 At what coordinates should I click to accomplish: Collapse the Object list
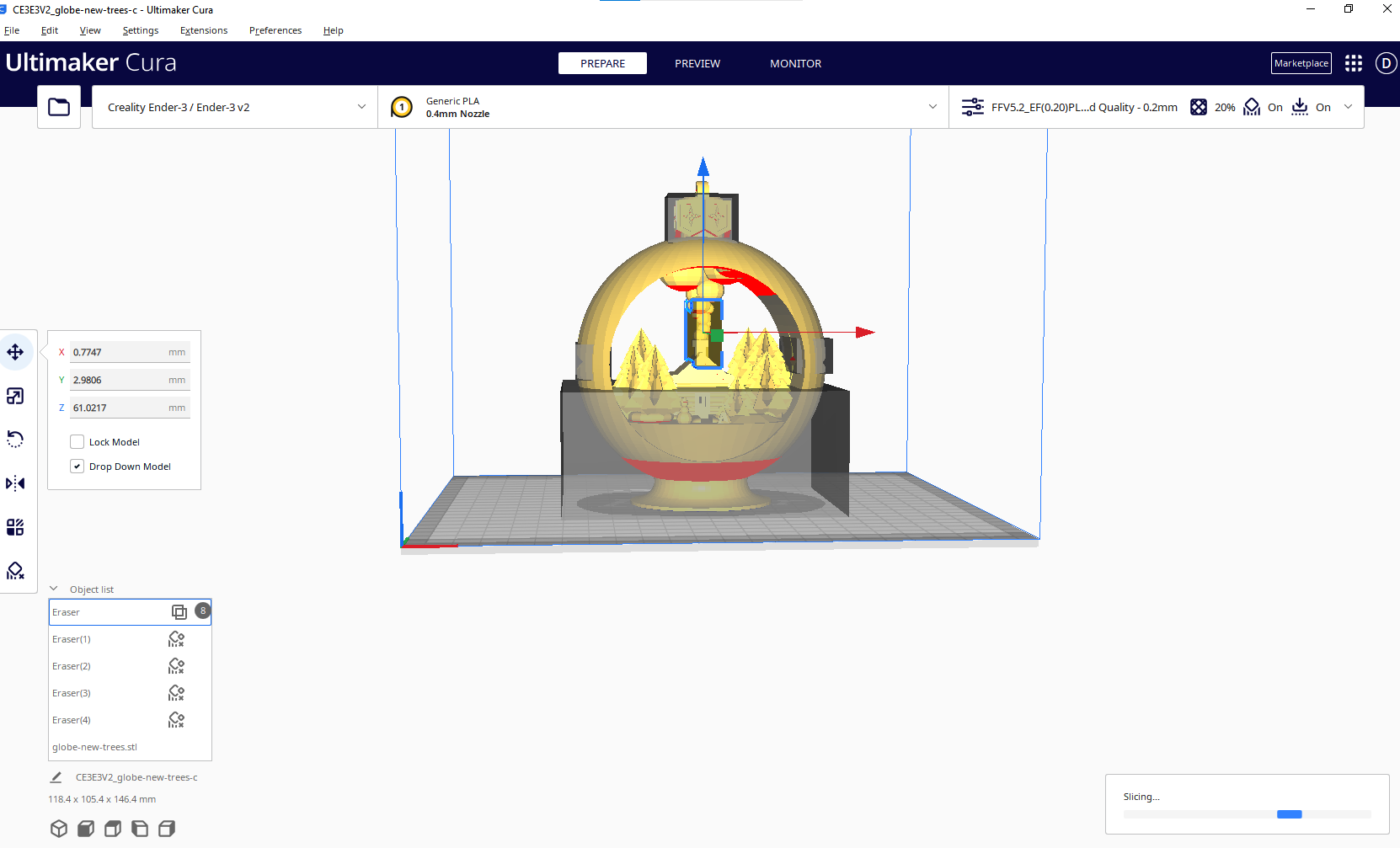coord(54,589)
